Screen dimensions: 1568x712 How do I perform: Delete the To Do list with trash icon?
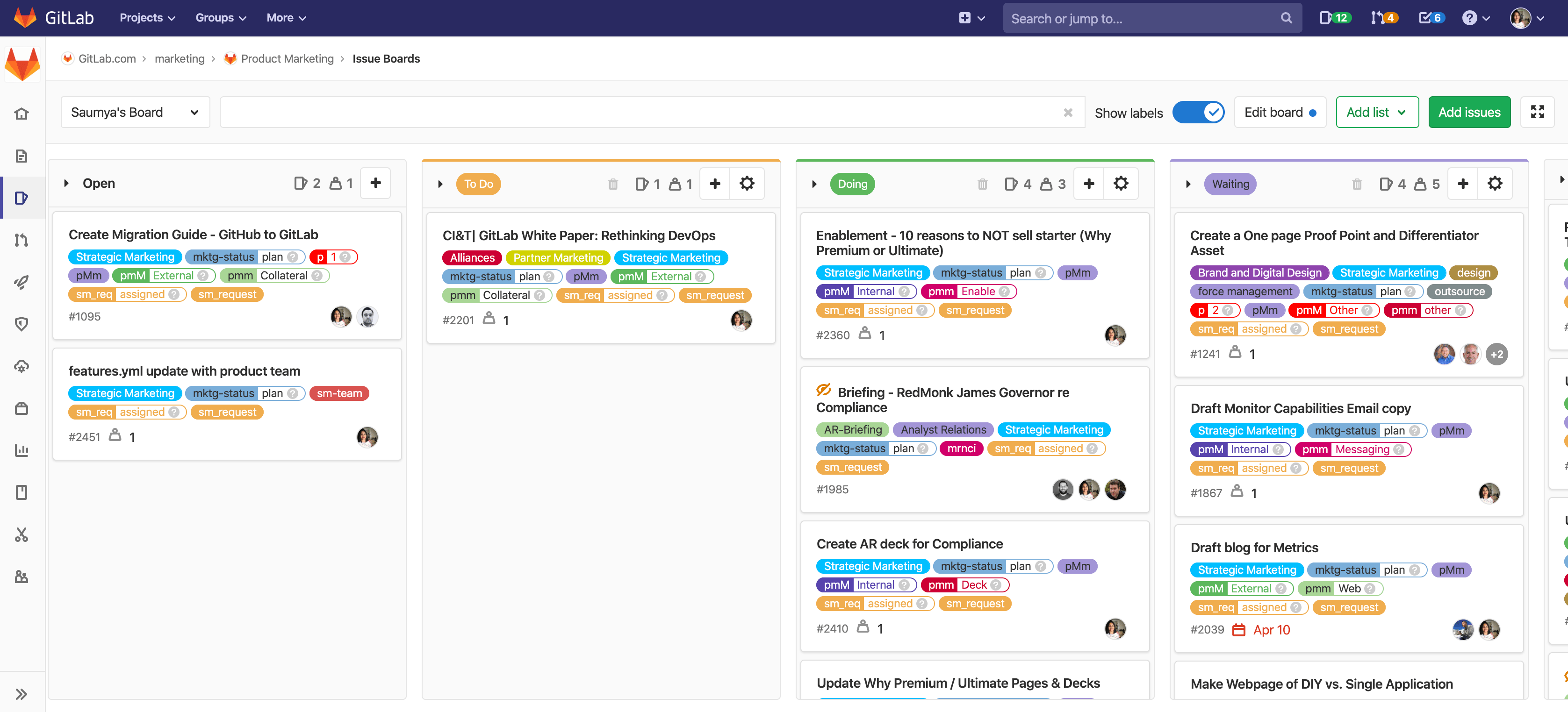tap(613, 184)
